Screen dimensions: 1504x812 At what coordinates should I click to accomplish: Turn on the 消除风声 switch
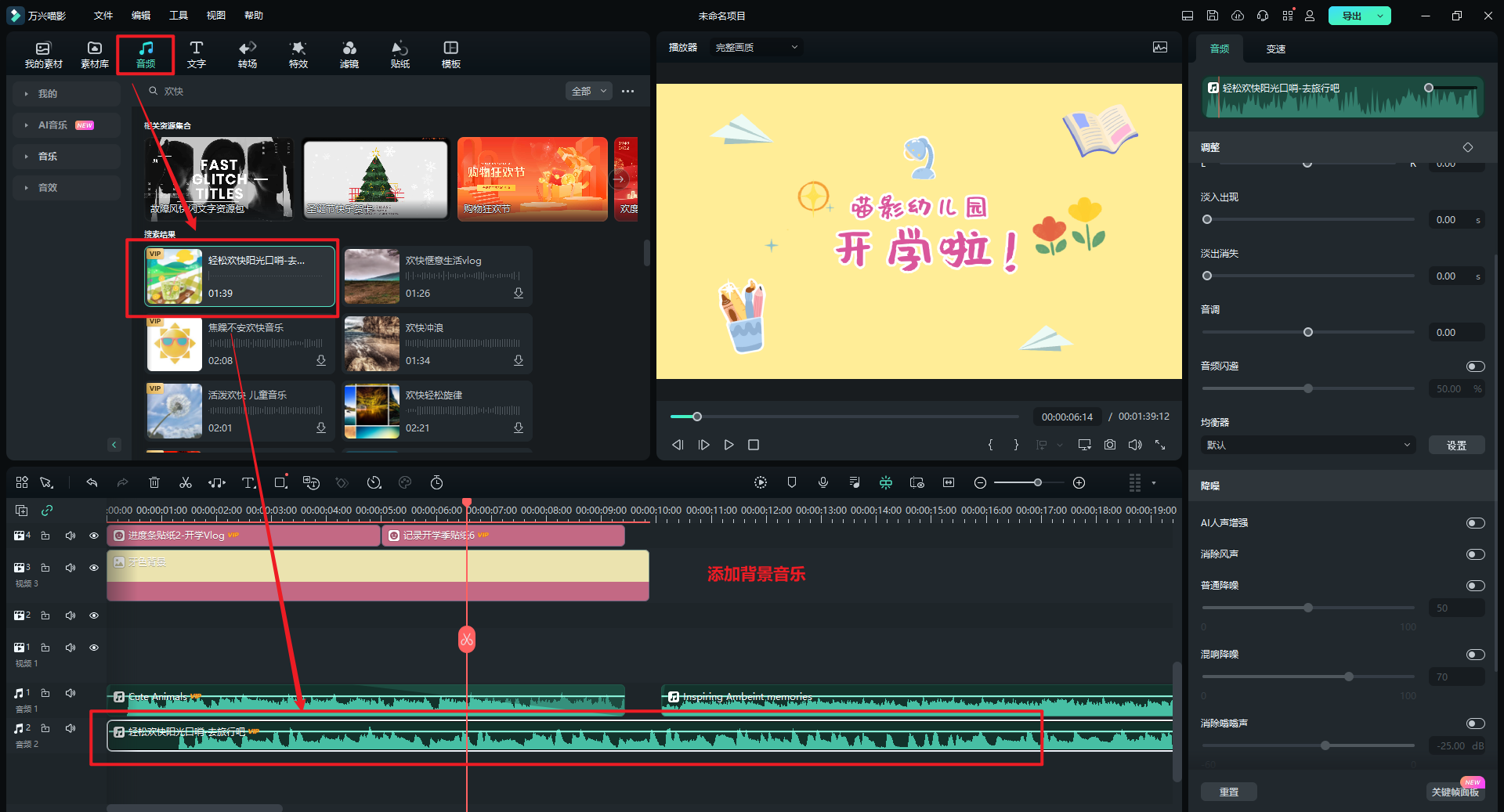click(1475, 554)
